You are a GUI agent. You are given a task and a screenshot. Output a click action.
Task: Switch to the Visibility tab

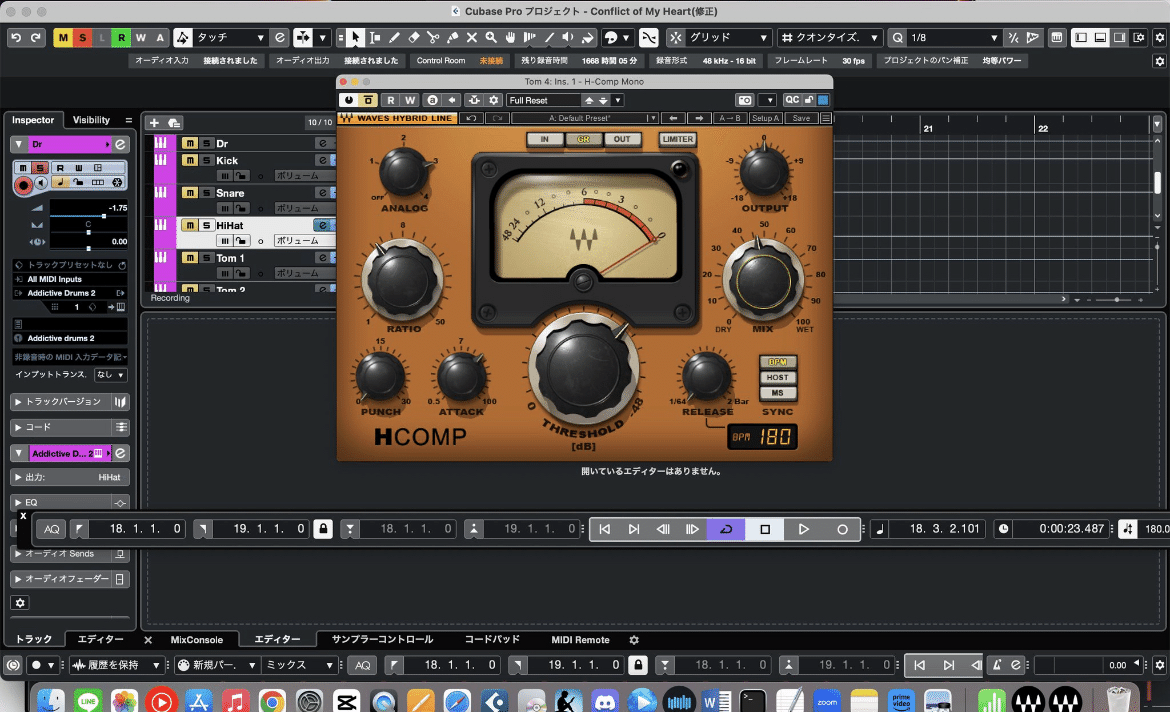click(x=91, y=120)
